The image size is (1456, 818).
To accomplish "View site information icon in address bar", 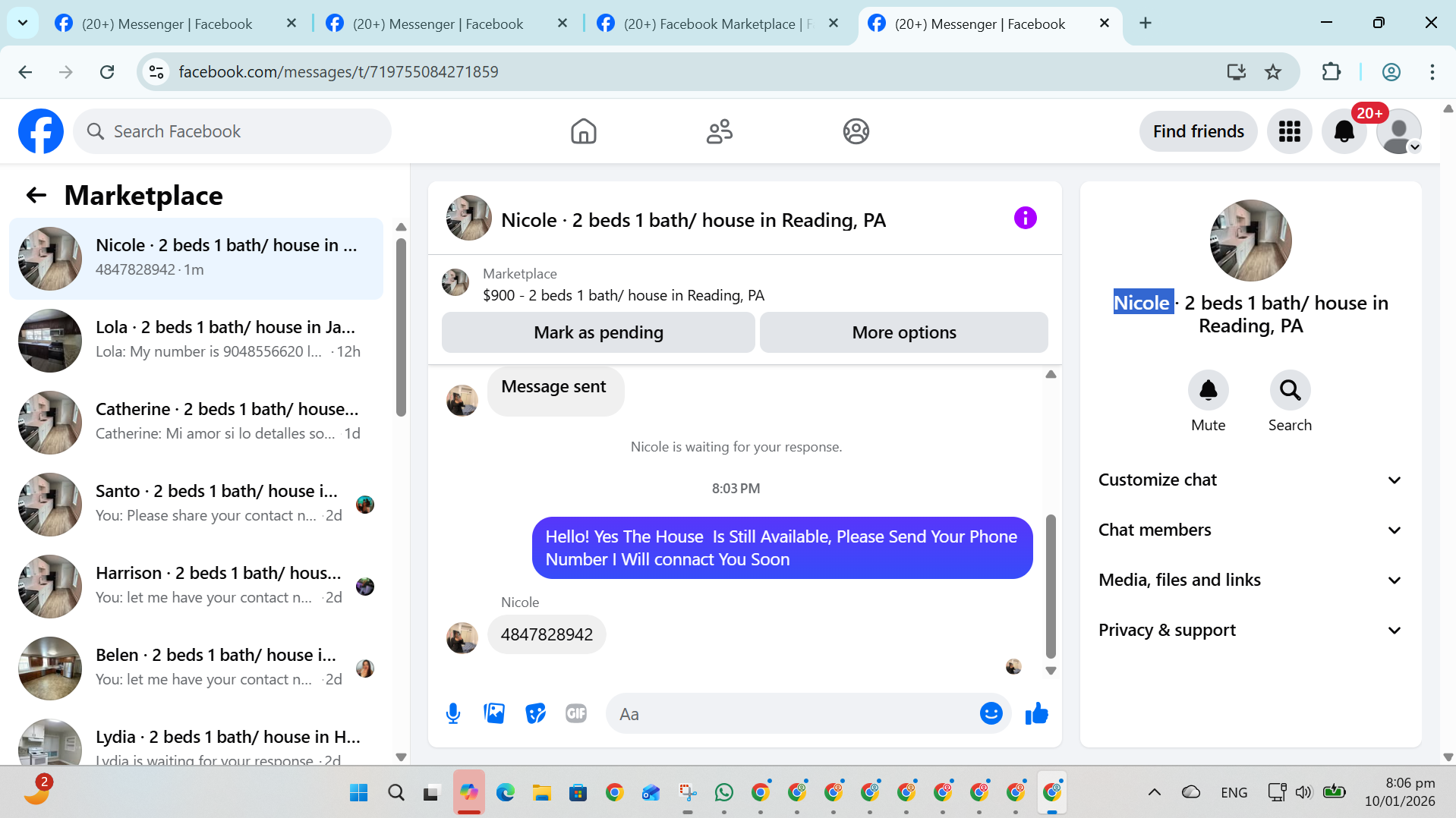I will tap(156, 72).
